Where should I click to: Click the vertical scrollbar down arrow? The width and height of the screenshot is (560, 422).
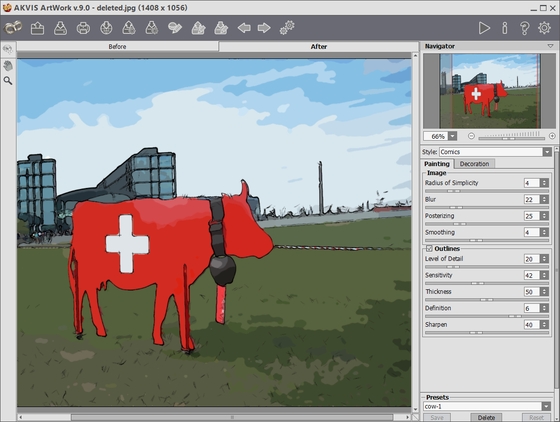(415, 410)
